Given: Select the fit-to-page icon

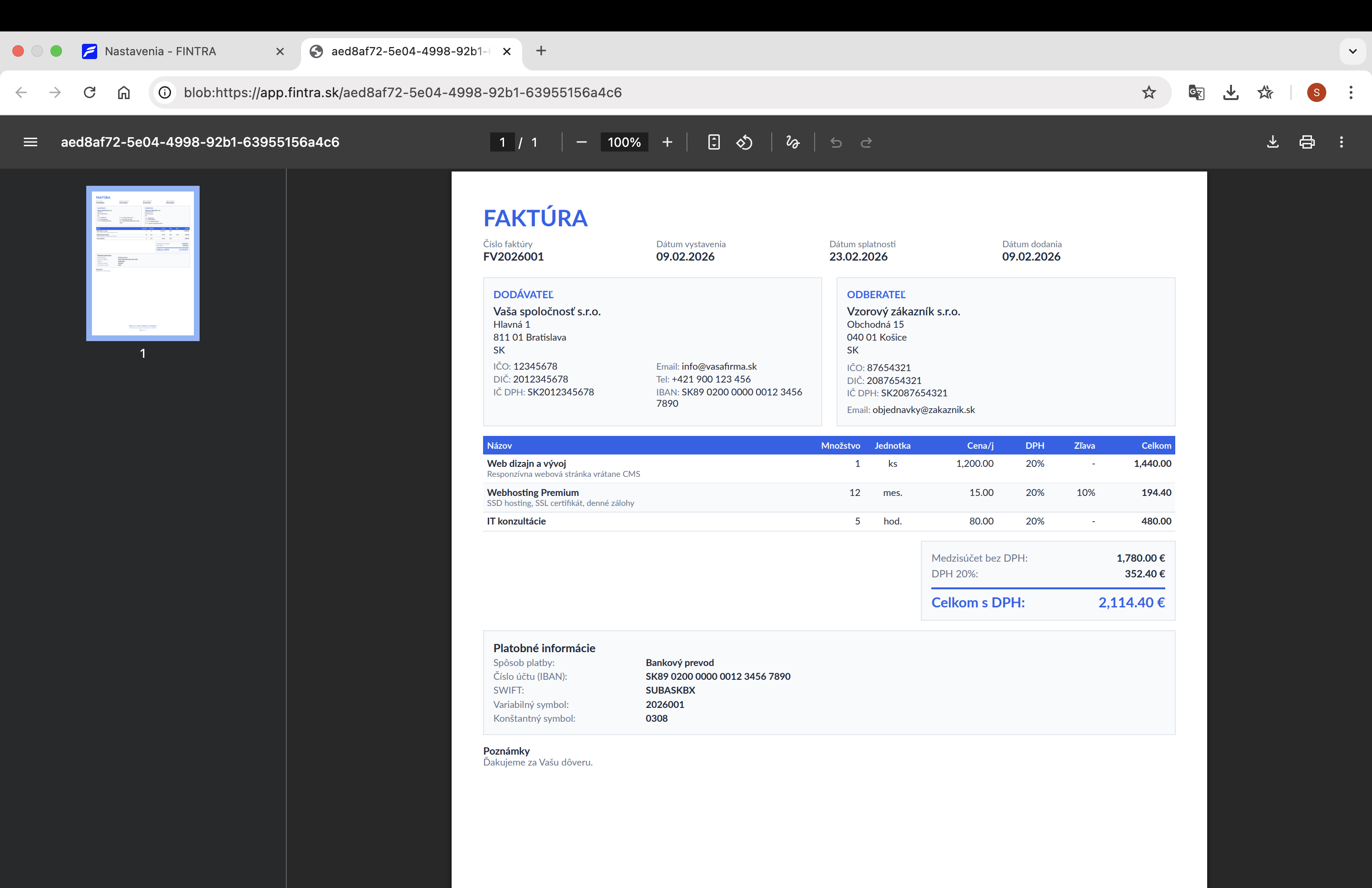Looking at the screenshot, I should (714, 142).
